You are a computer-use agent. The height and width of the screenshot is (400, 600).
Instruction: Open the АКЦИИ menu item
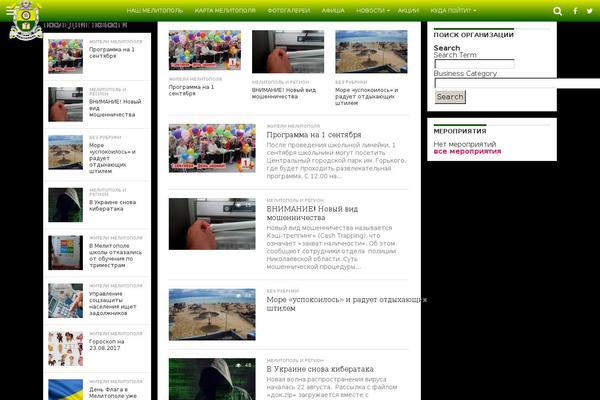[408, 11]
